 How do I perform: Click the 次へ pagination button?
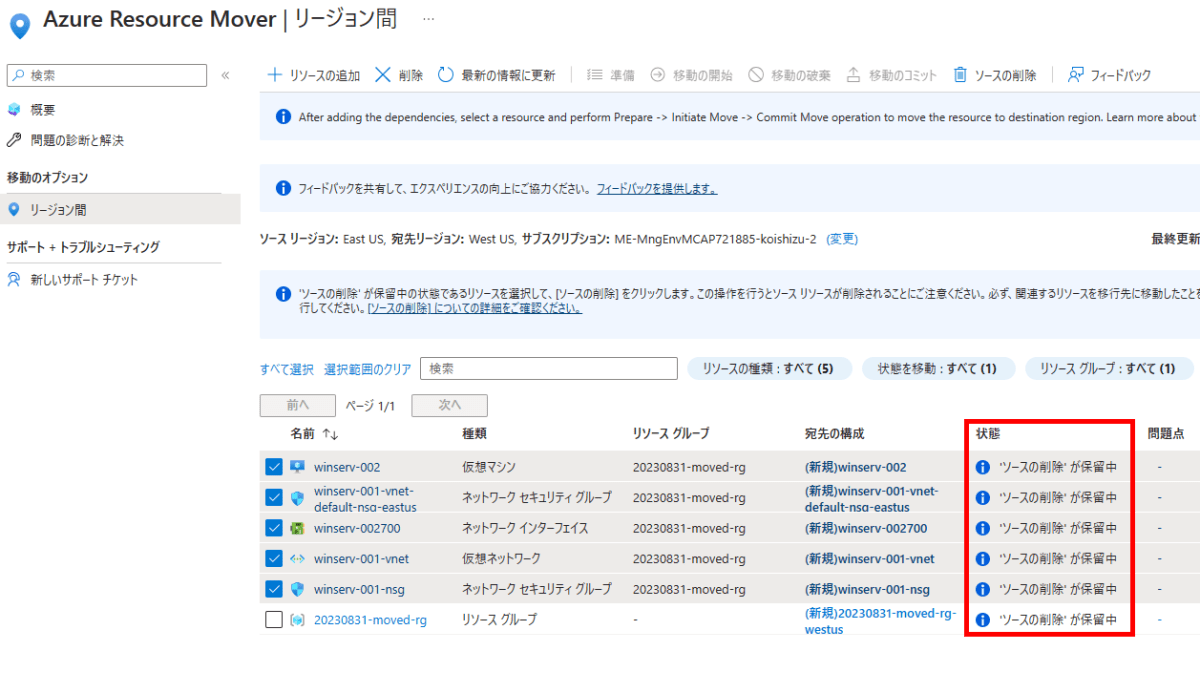(449, 405)
